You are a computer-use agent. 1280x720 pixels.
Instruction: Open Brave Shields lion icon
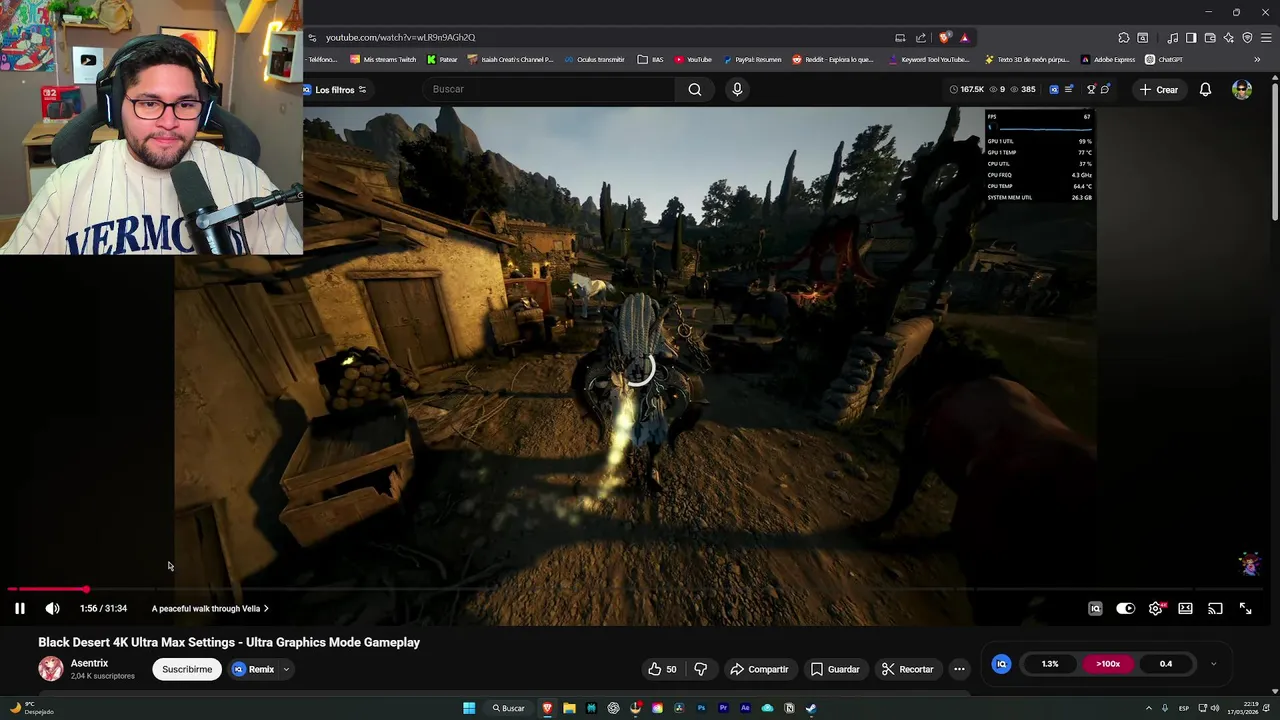tap(944, 38)
